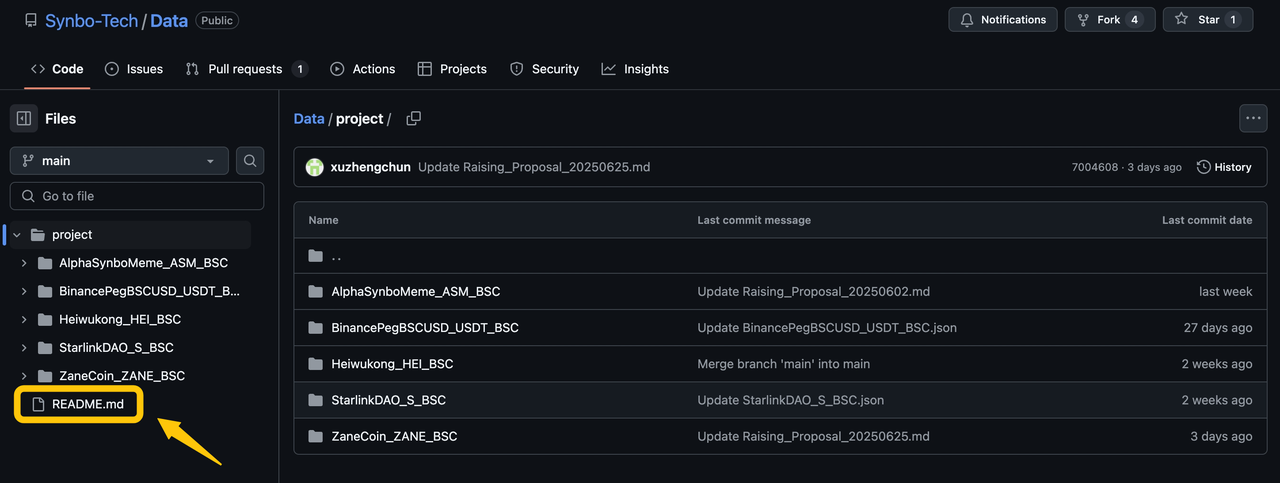This screenshot has height=483, width=1280.
Task: Open README.md in the file tree
Action: tap(88, 404)
